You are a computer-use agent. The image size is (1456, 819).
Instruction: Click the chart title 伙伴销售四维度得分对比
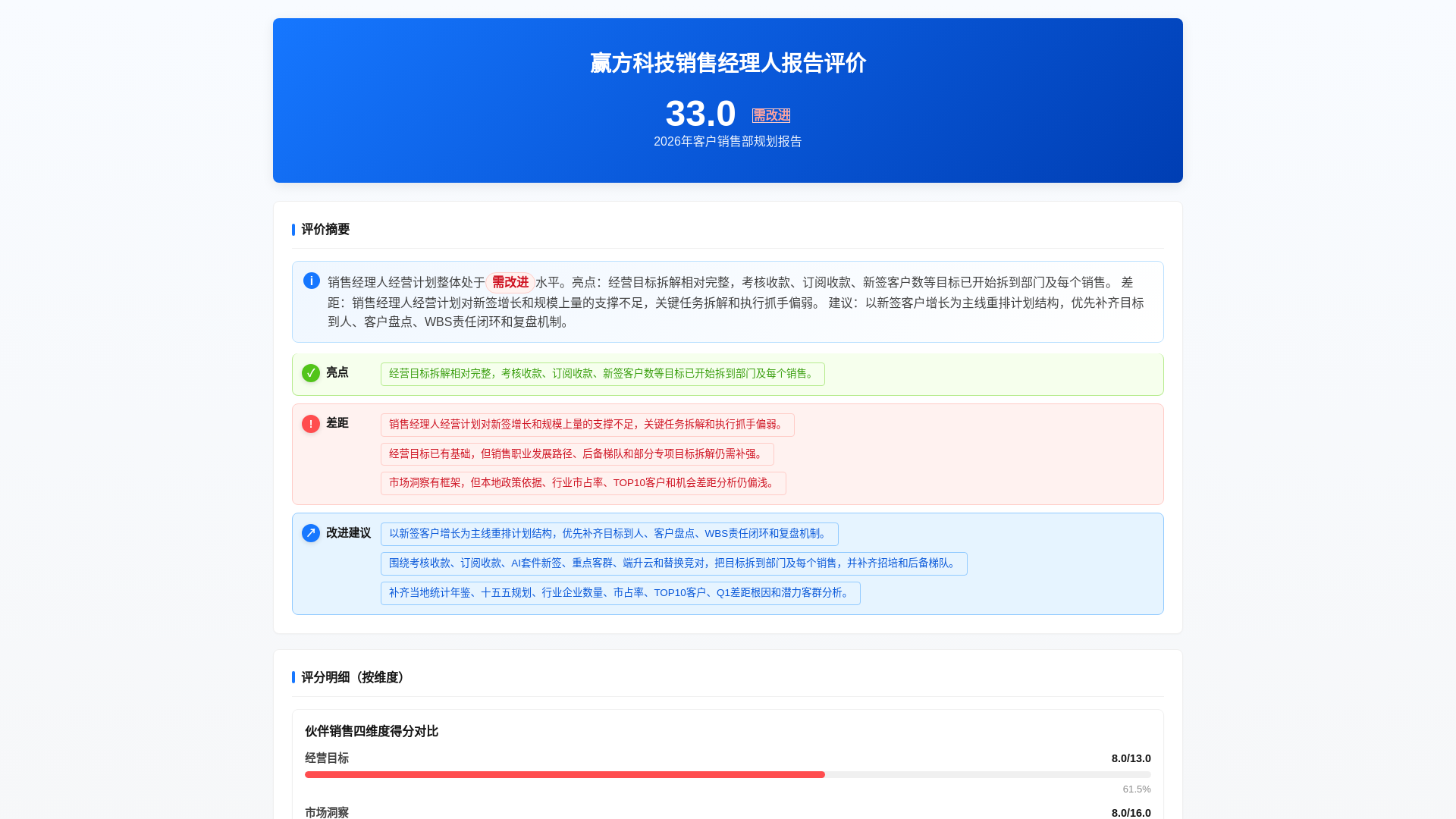[x=372, y=731]
